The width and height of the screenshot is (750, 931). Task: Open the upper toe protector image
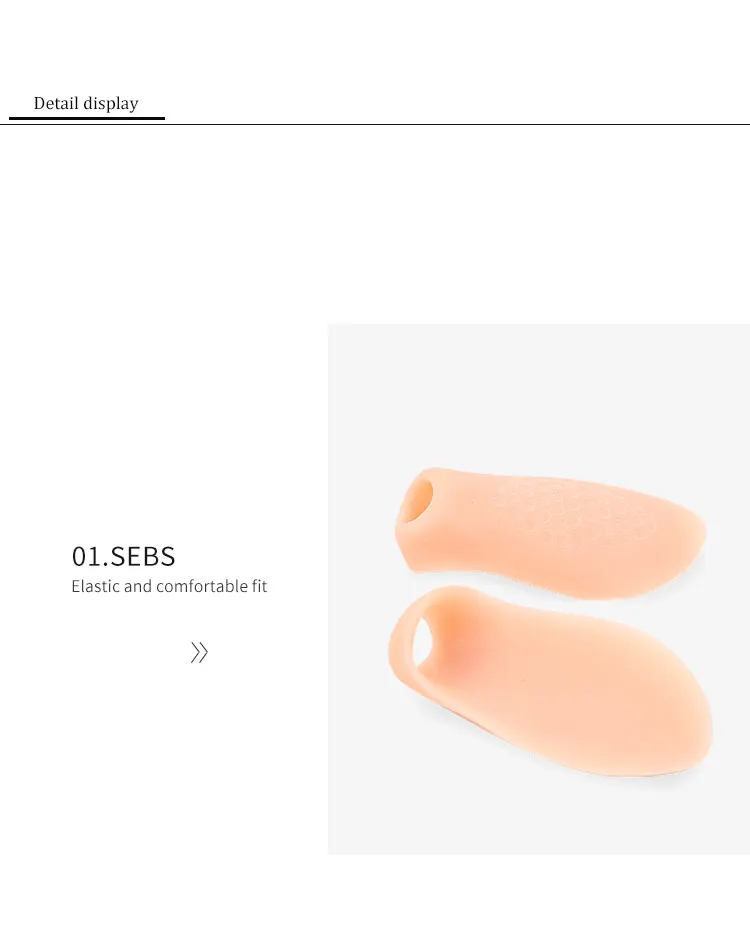(550, 533)
